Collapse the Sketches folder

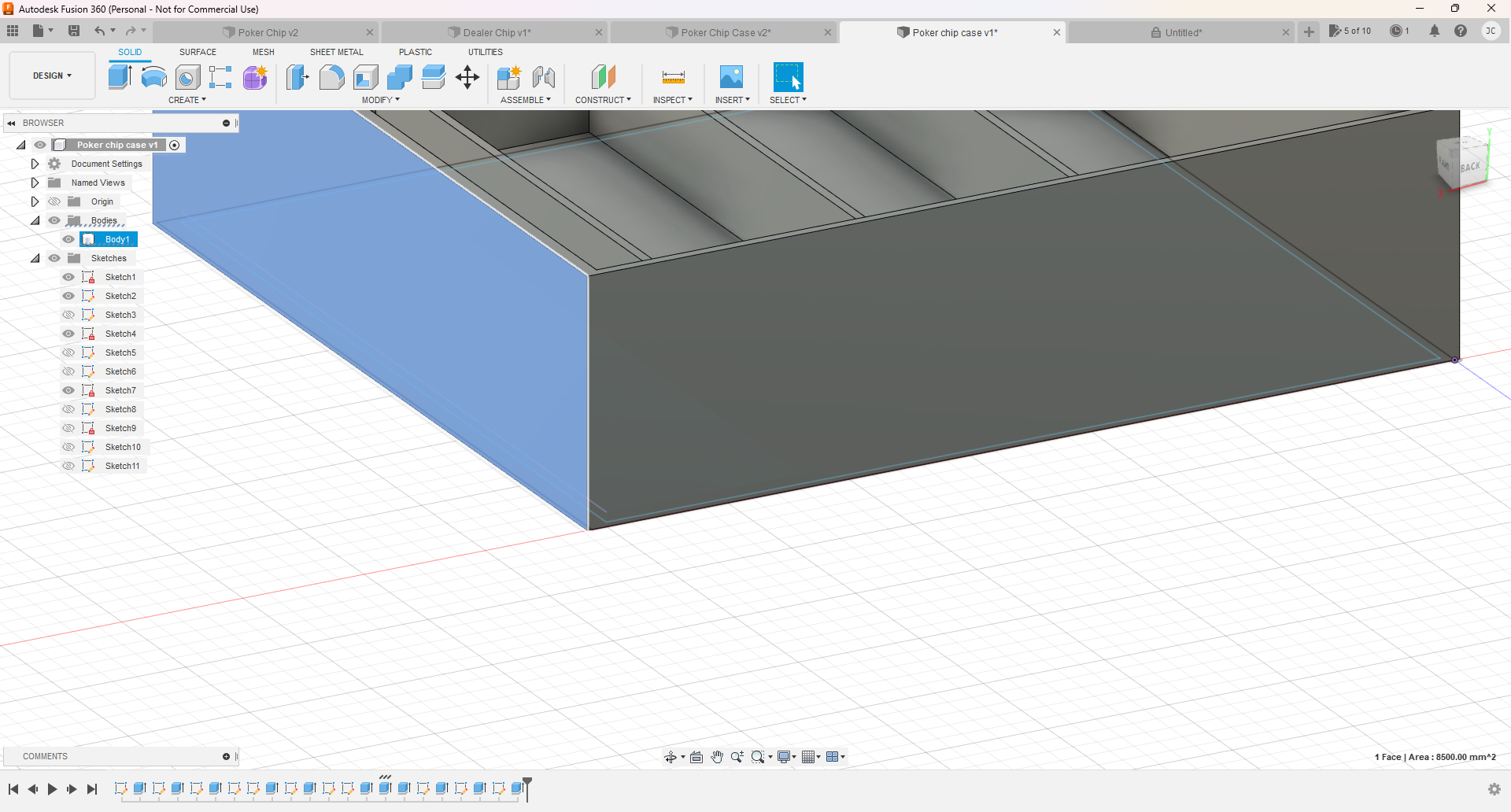[x=35, y=258]
